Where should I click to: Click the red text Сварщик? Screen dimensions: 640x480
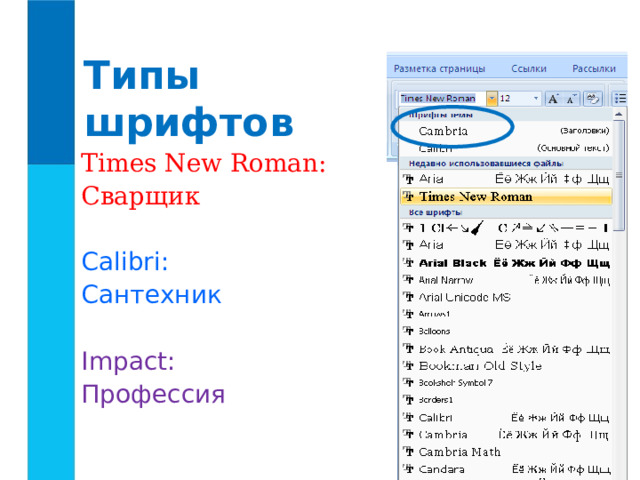[x=140, y=196]
